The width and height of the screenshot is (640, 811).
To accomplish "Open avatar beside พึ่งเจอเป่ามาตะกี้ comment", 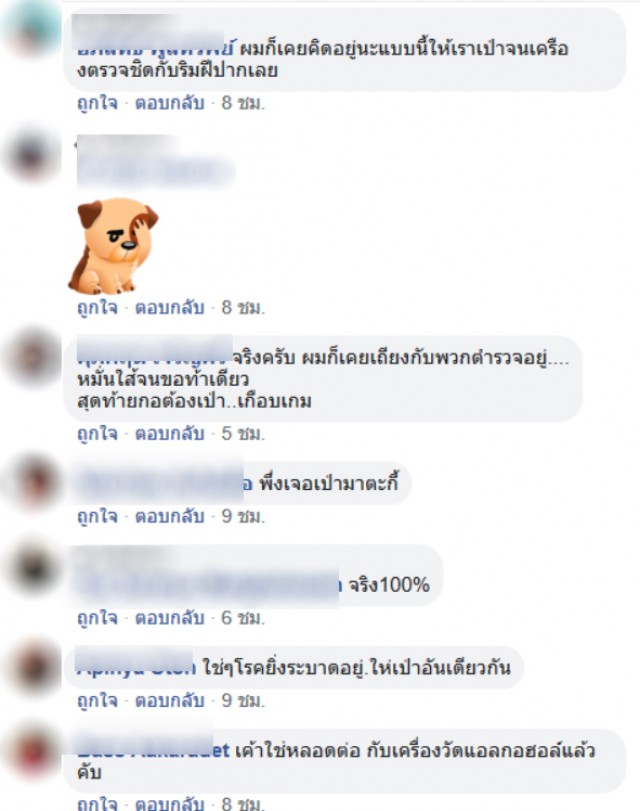I will (x=32, y=482).
